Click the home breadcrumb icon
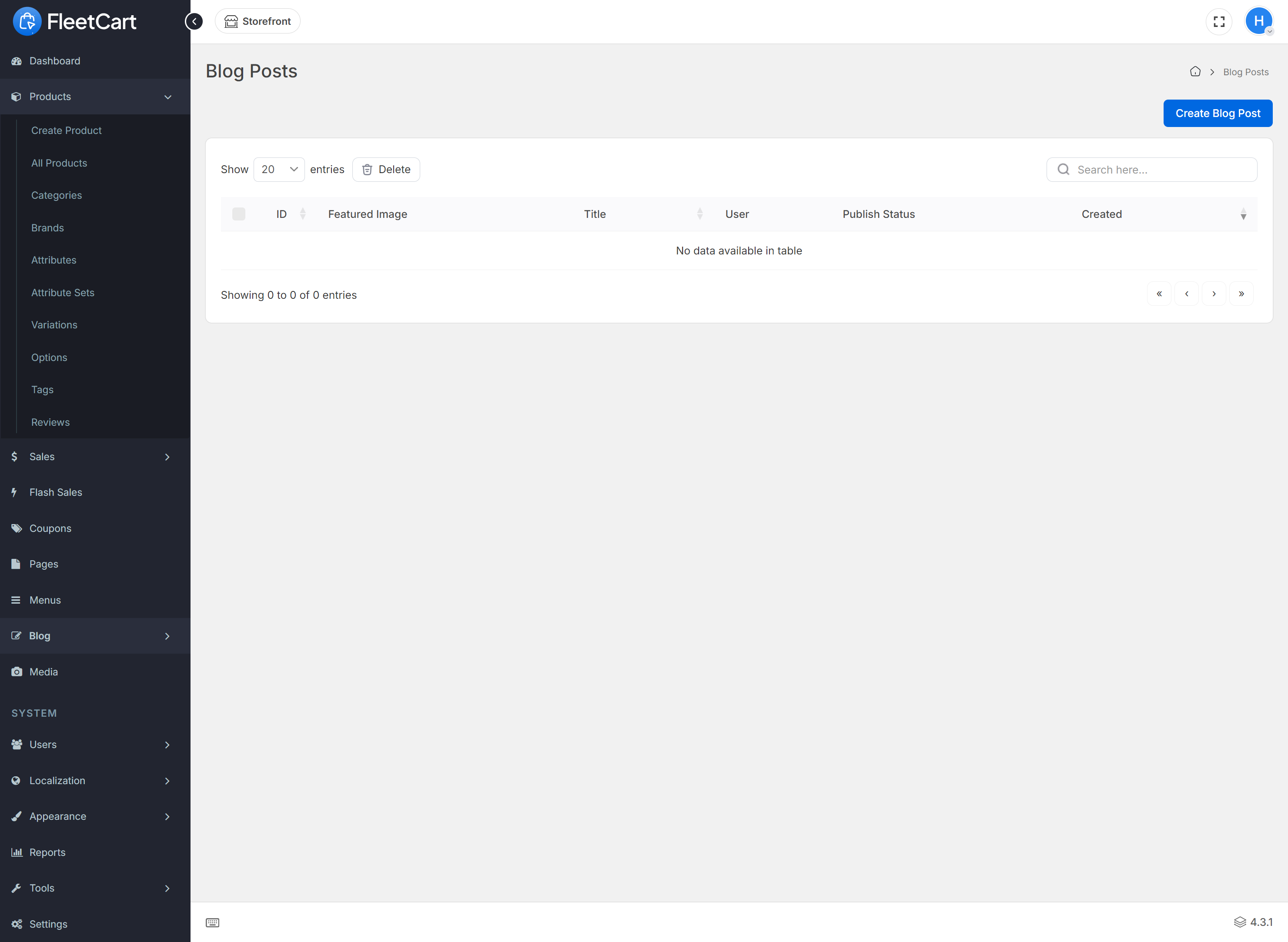 point(1195,72)
